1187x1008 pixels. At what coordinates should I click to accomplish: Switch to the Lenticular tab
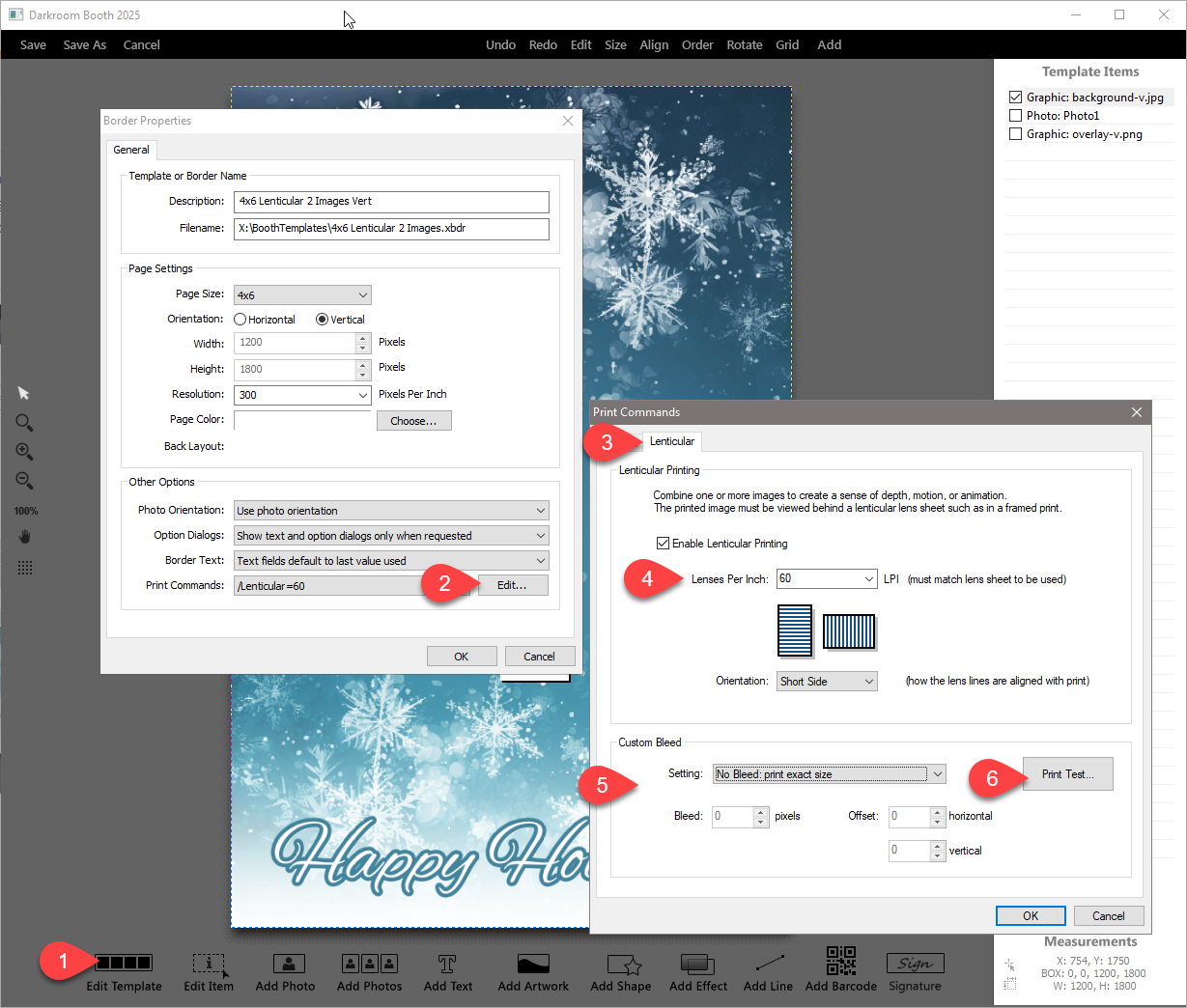pos(671,441)
